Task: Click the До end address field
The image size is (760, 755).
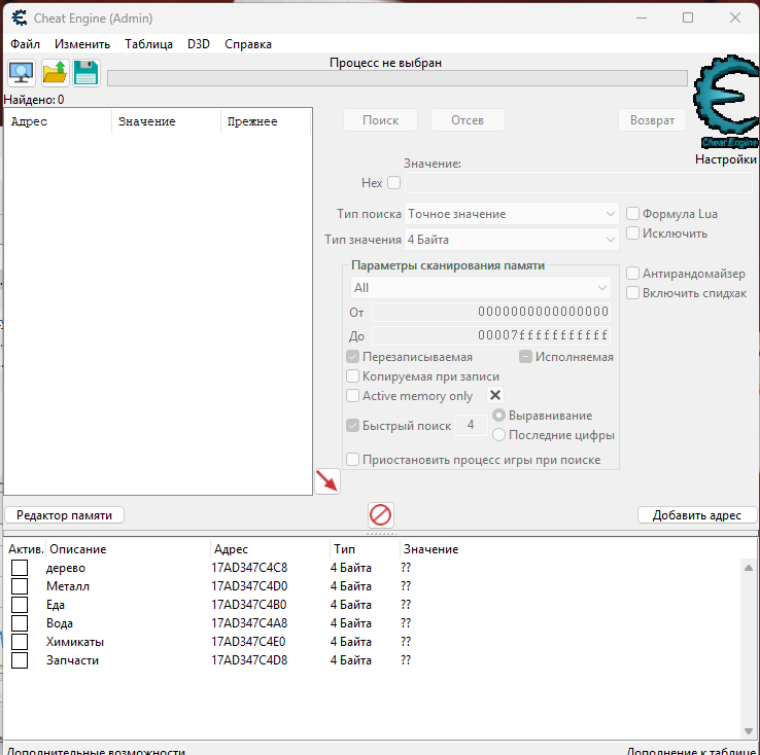Action: coord(491,335)
